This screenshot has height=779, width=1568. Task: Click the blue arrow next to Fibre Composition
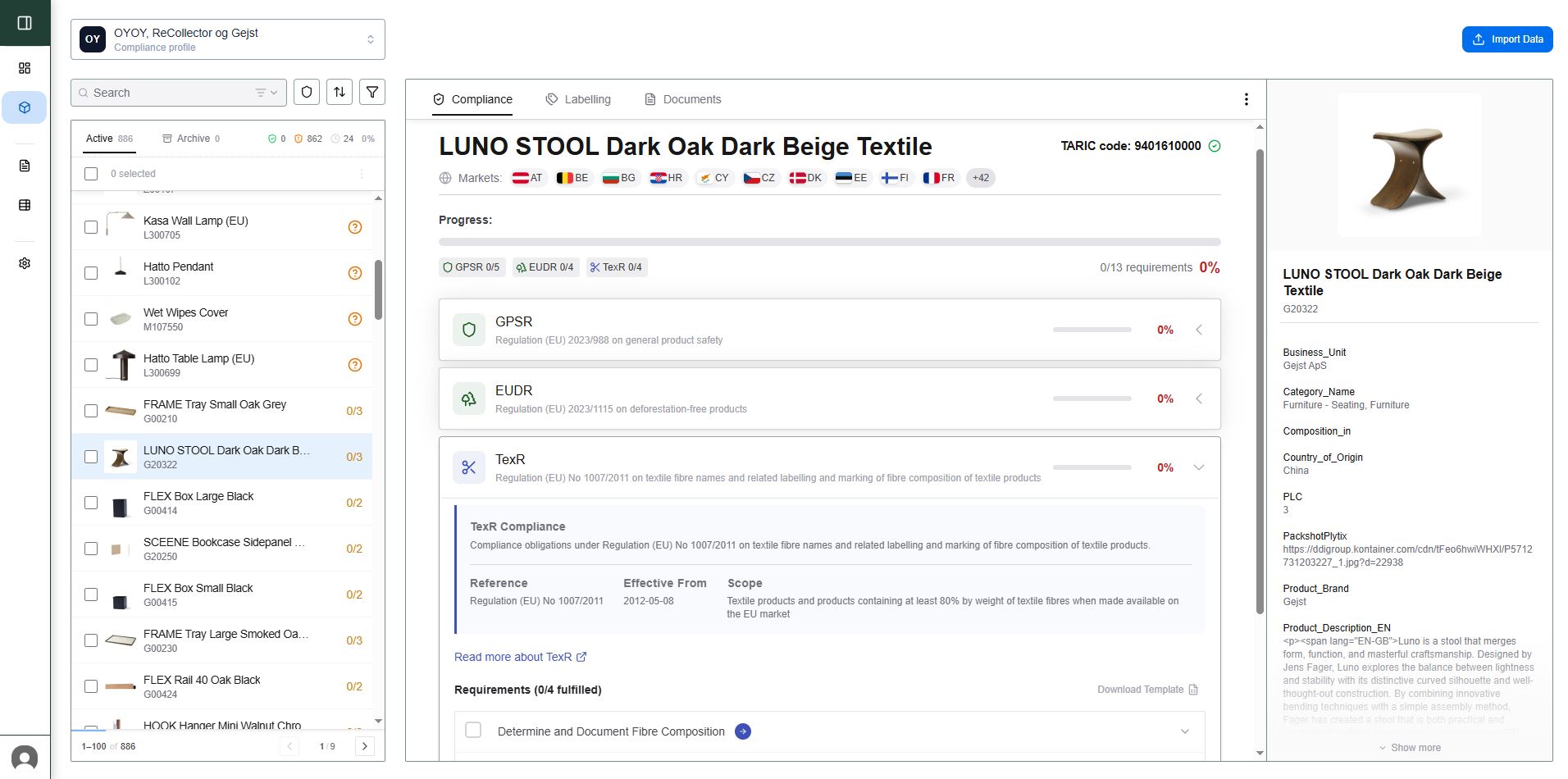[x=743, y=731]
